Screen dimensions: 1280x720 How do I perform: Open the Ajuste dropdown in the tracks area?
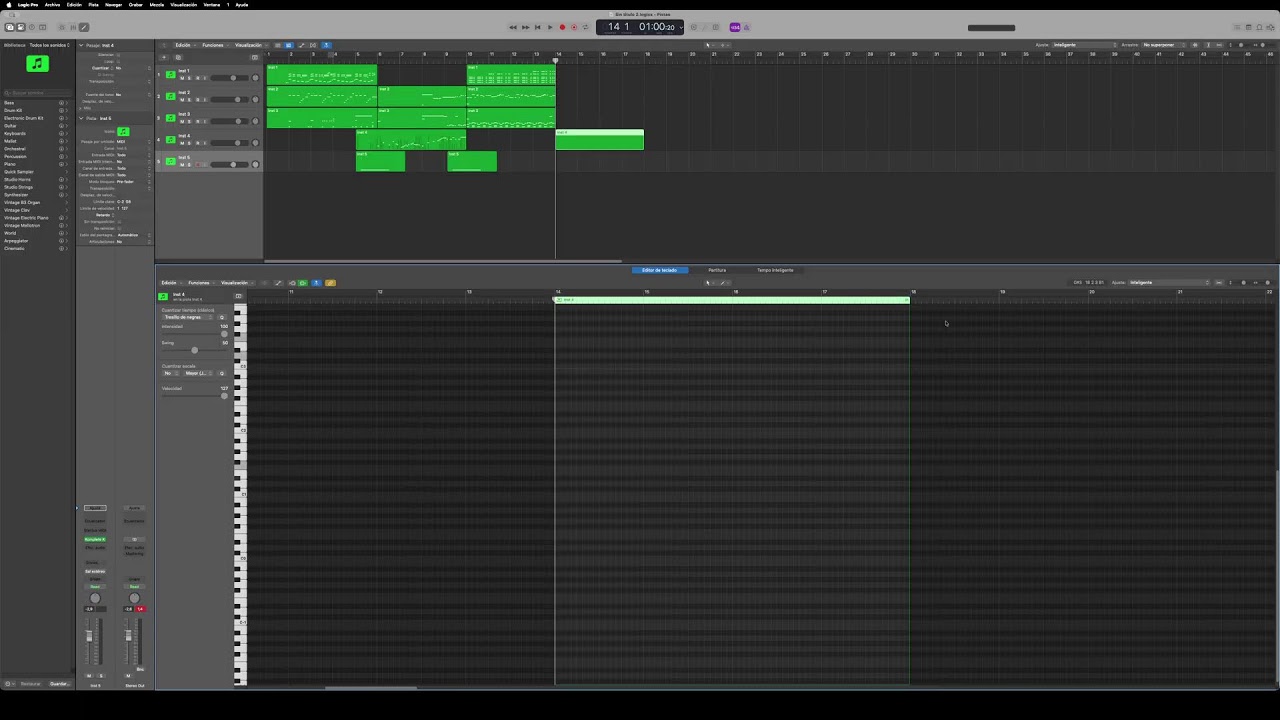1085,45
